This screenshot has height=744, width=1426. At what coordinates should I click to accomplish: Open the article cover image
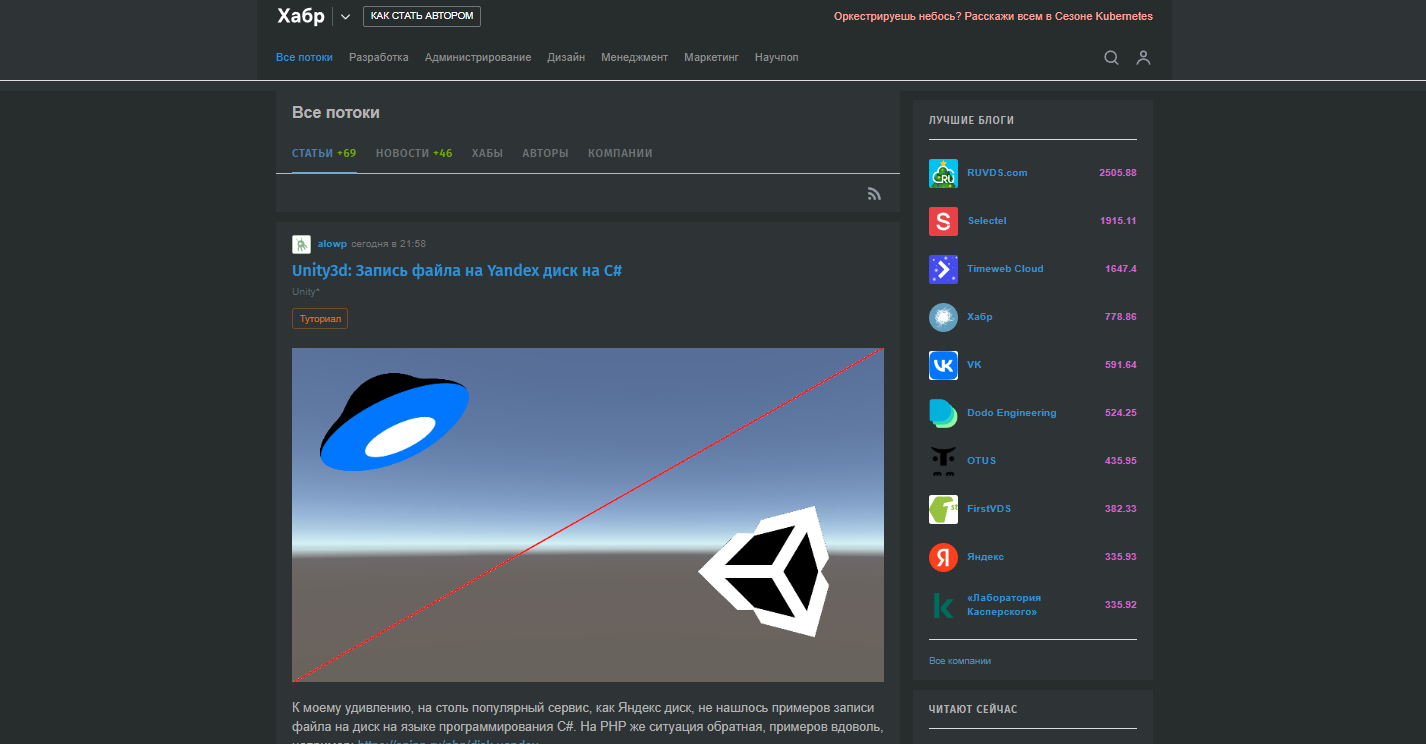[588, 515]
